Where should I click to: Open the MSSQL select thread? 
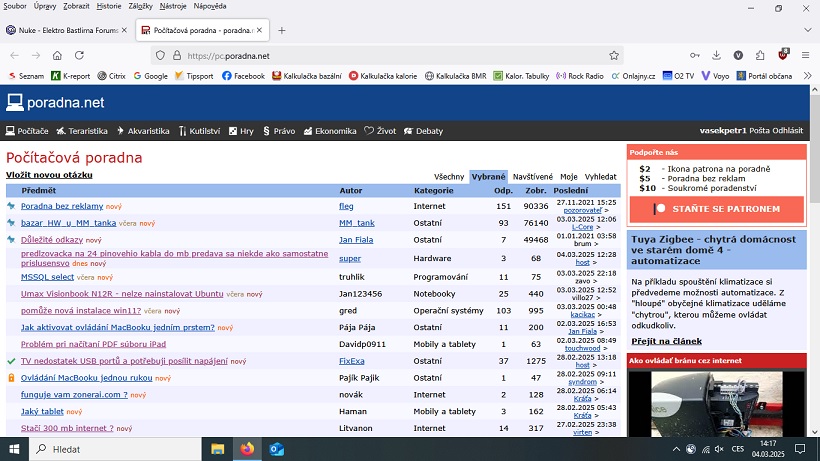point(47,277)
